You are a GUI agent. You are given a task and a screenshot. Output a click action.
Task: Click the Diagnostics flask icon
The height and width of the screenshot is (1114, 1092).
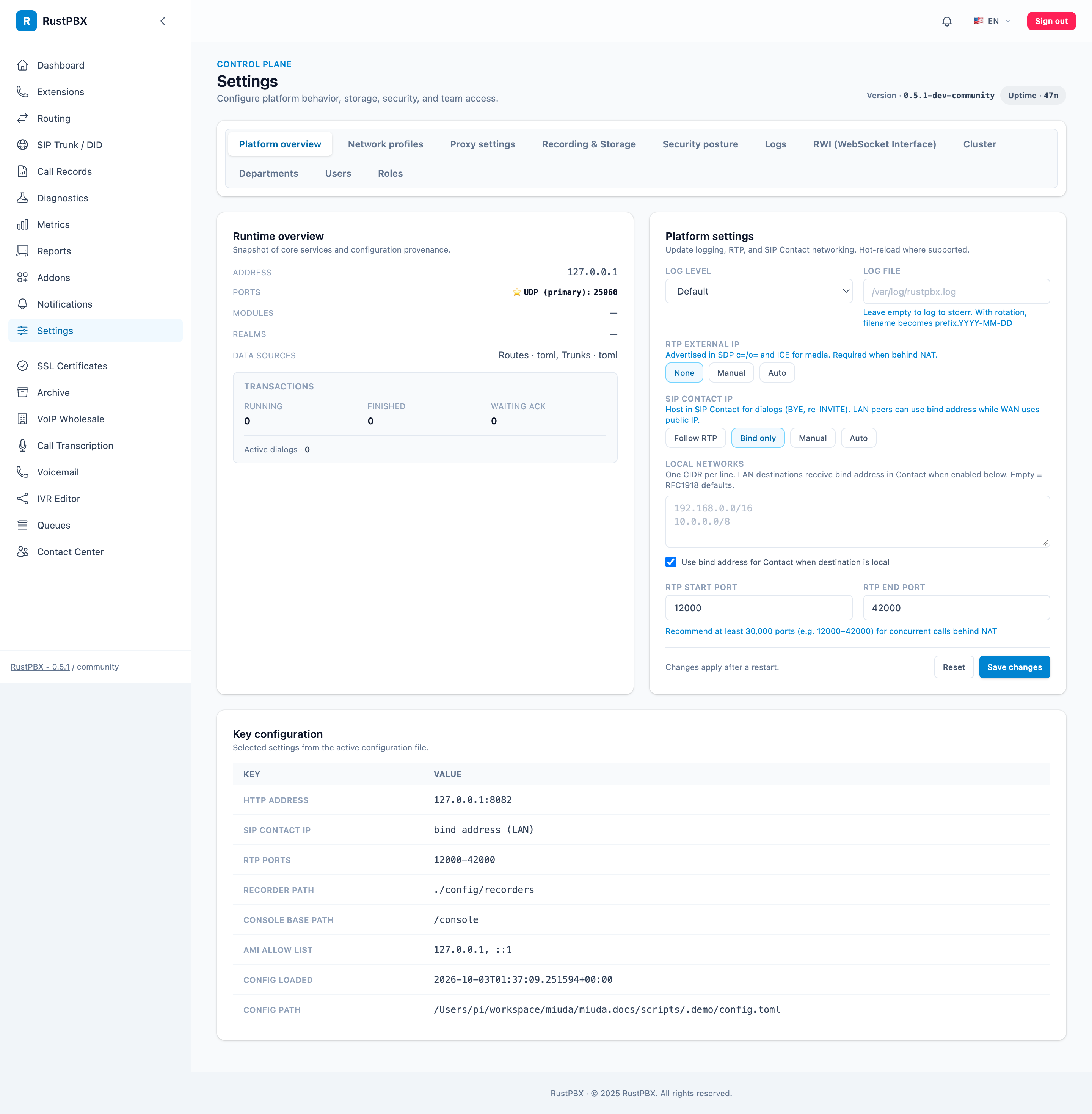coord(22,198)
